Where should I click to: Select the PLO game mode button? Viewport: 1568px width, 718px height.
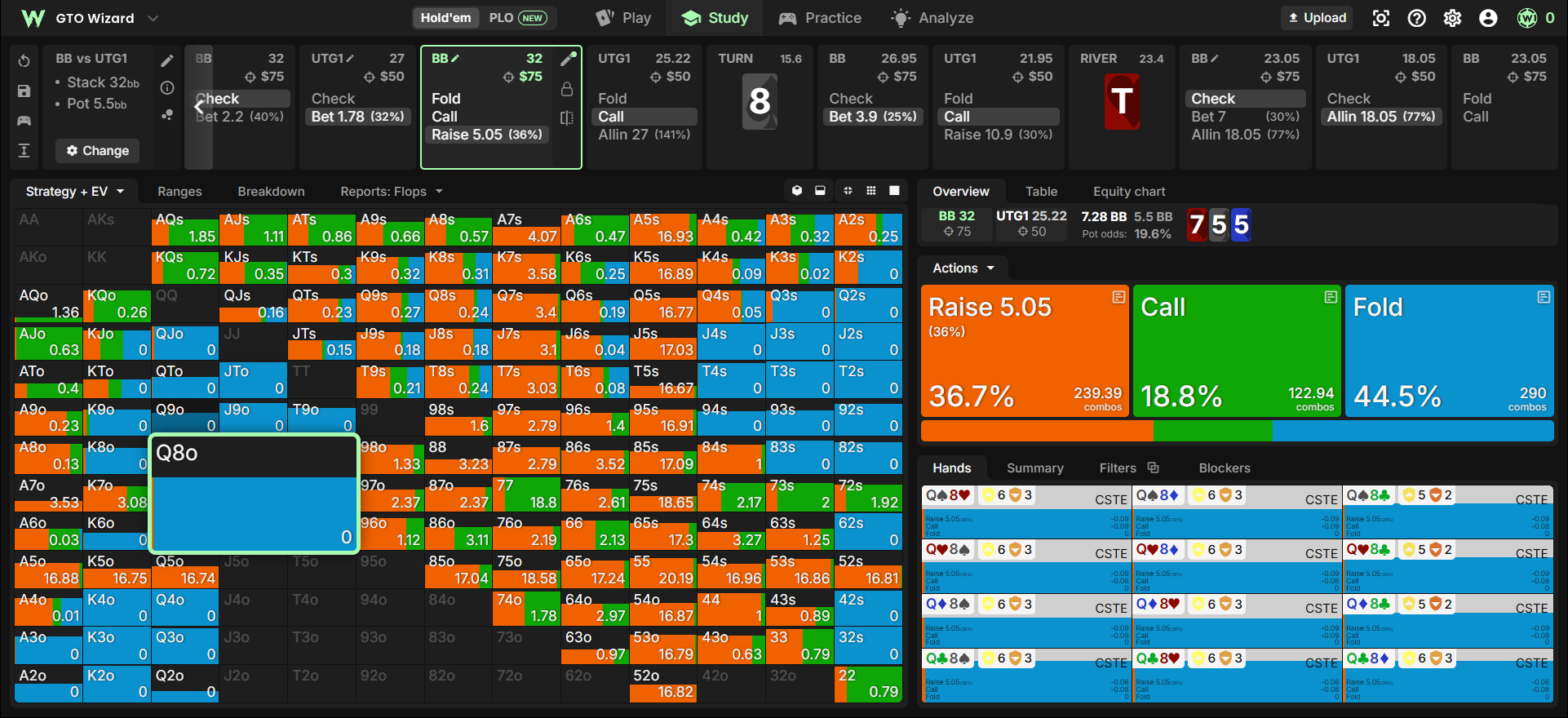pos(518,18)
